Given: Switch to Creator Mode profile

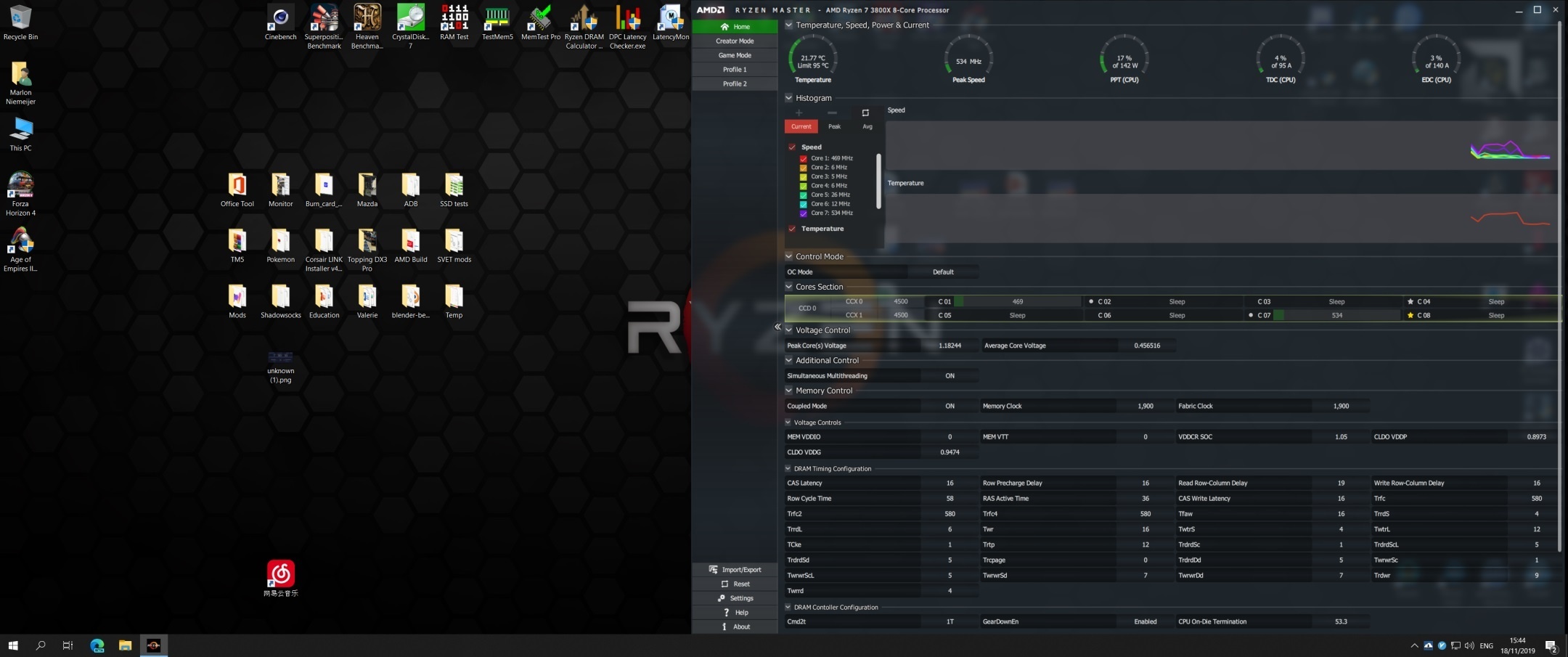Looking at the screenshot, I should coord(735,41).
